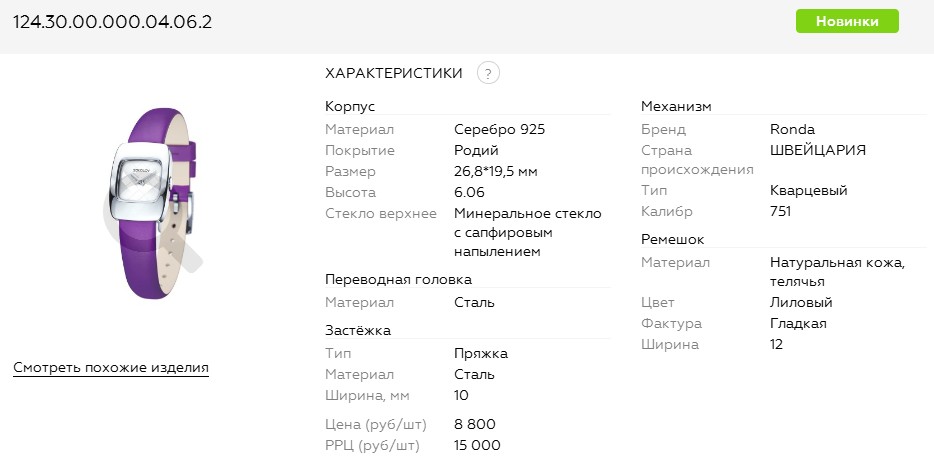
Task: Click the Ремешок section header
Action: tap(673, 239)
